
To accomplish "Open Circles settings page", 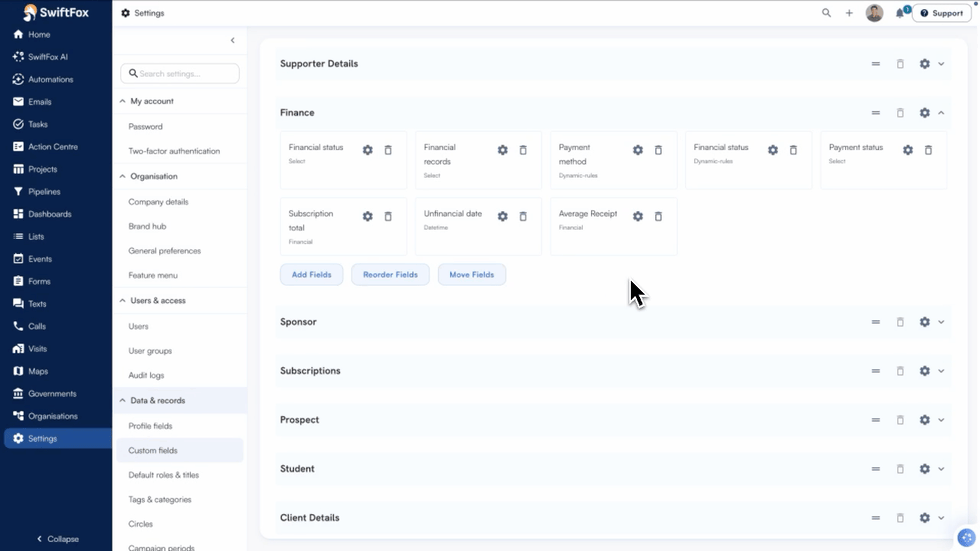I will tap(141, 524).
